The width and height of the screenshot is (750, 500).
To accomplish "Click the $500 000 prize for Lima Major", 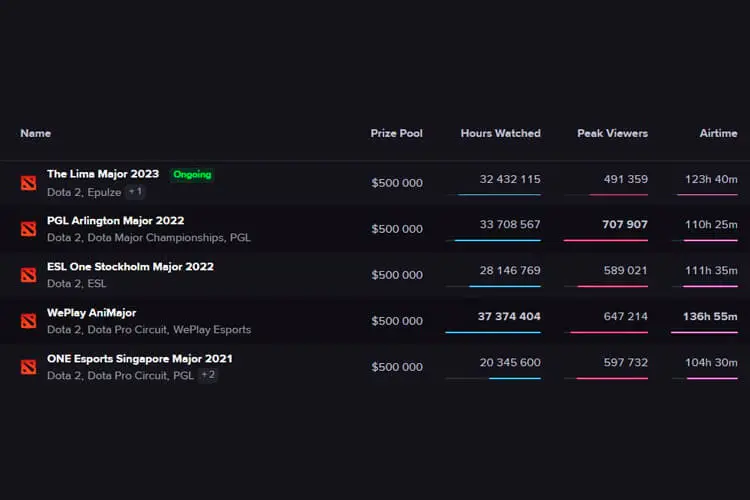I will 397,183.
